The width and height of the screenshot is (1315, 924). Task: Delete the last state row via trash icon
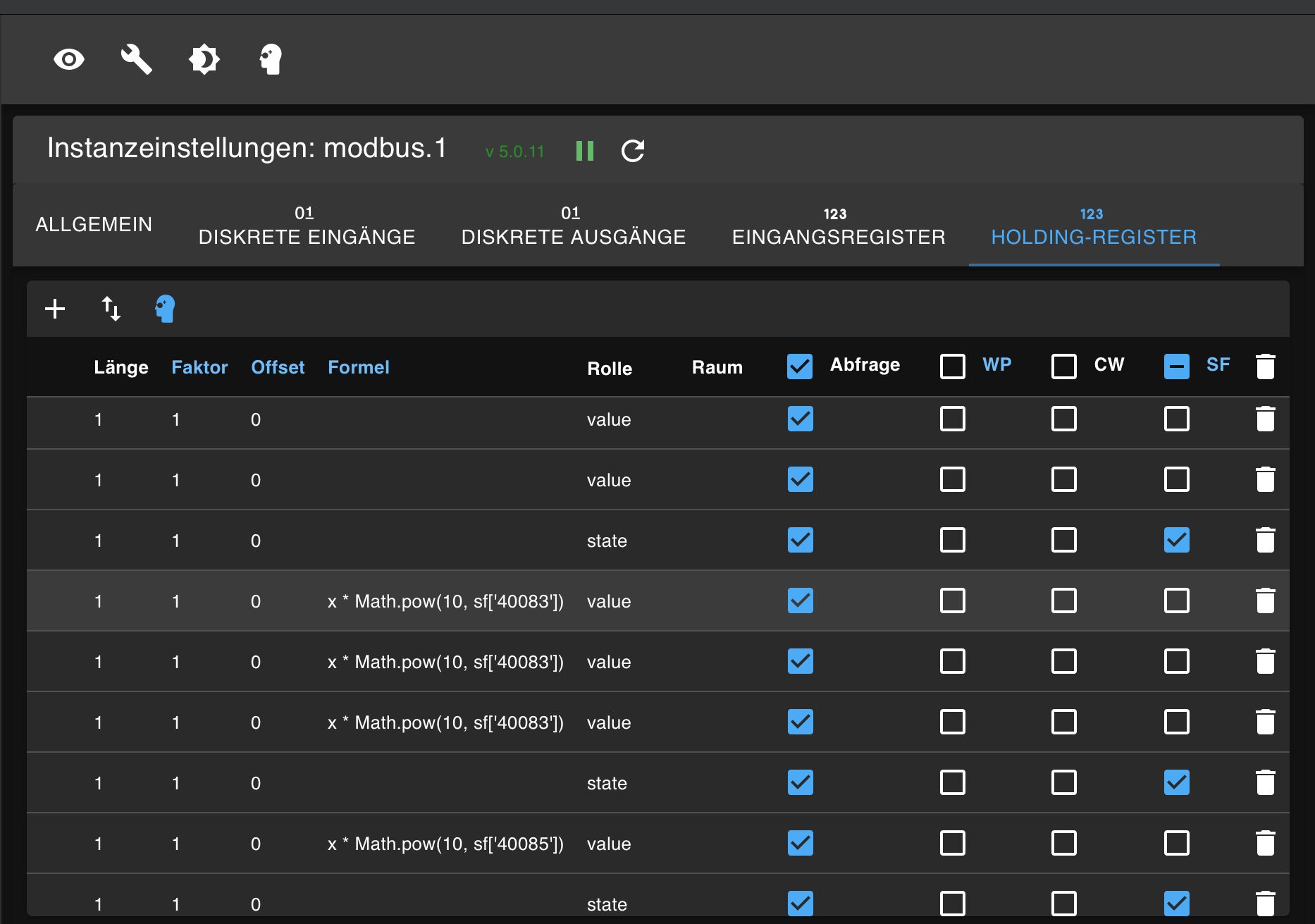[1266, 904]
